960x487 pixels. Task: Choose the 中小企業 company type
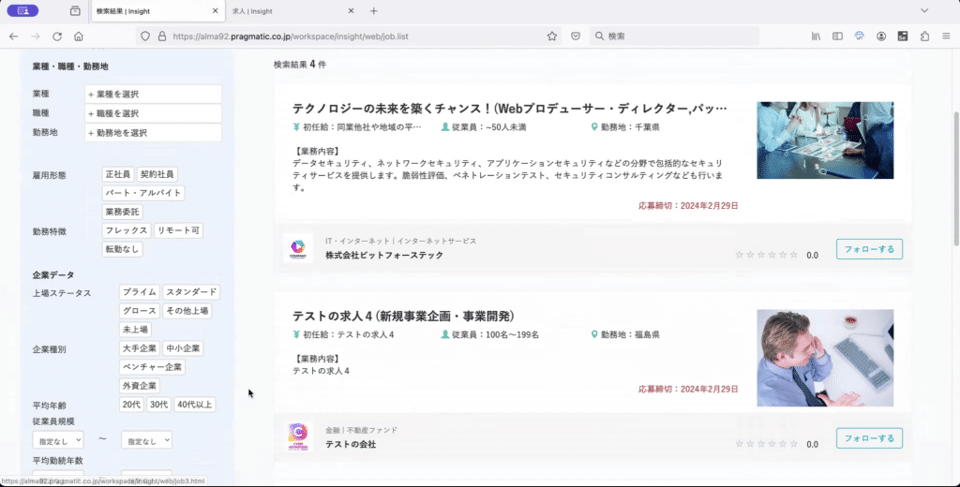(x=183, y=349)
